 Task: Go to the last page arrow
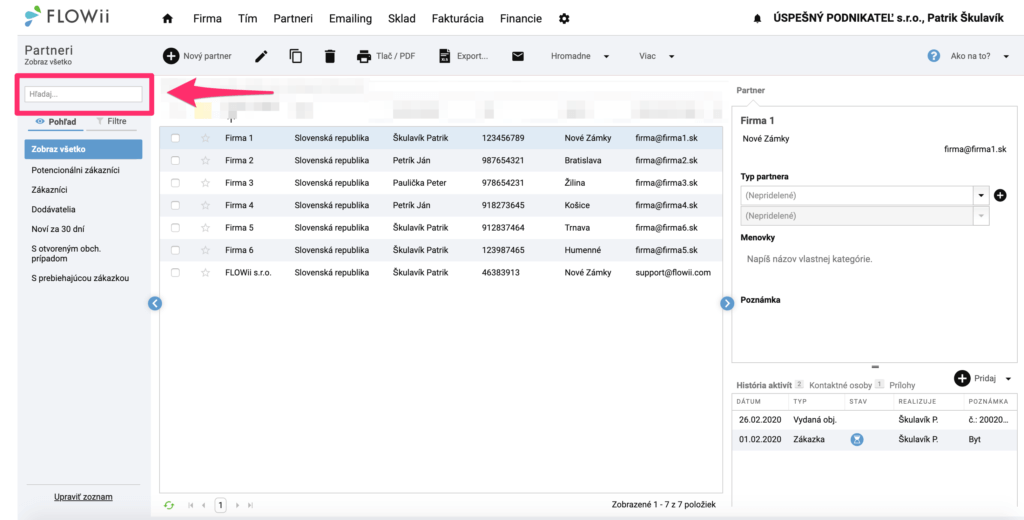tap(250, 505)
